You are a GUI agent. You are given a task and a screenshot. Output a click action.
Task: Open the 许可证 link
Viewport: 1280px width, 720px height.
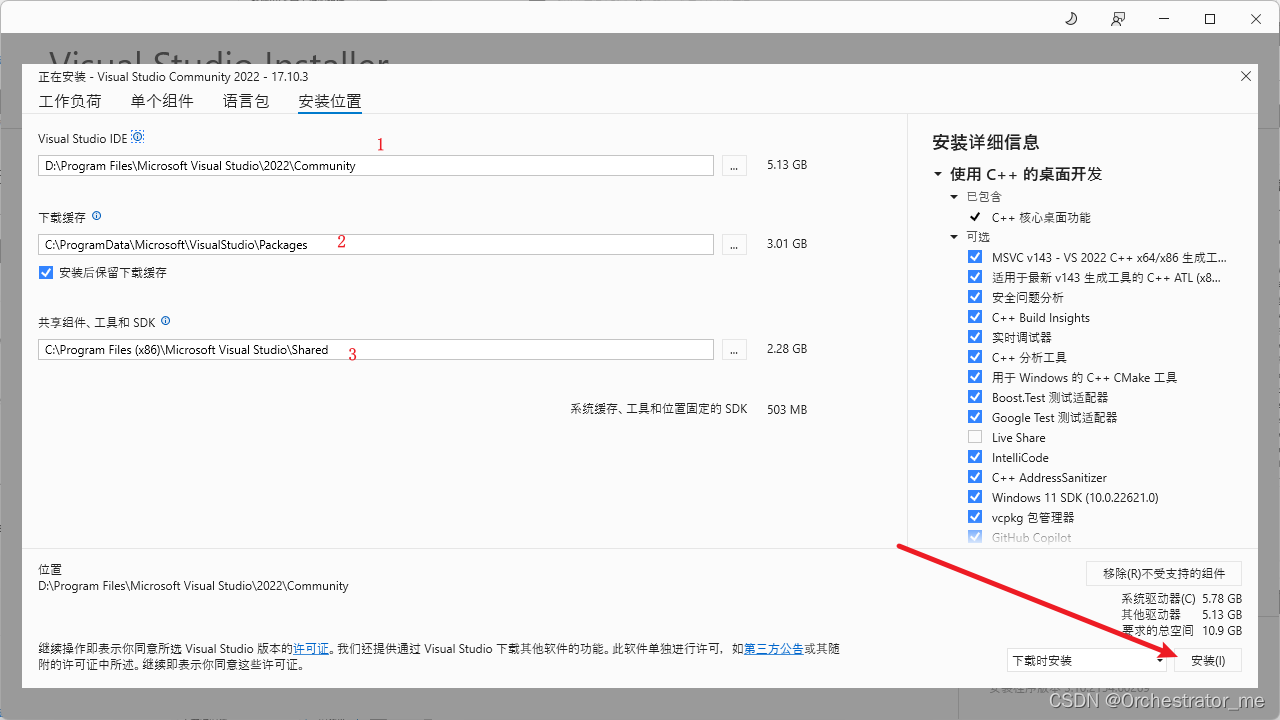pos(310,649)
